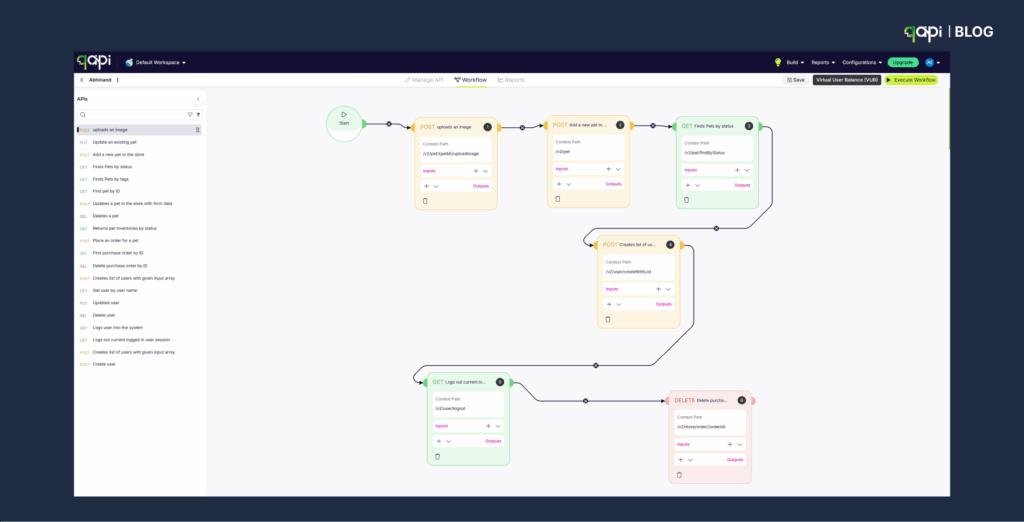Remove connection between Start and 'uploads an image'
Image resolution: width=1024 pixels, height=522 pixels.
[x=389, y=124]
